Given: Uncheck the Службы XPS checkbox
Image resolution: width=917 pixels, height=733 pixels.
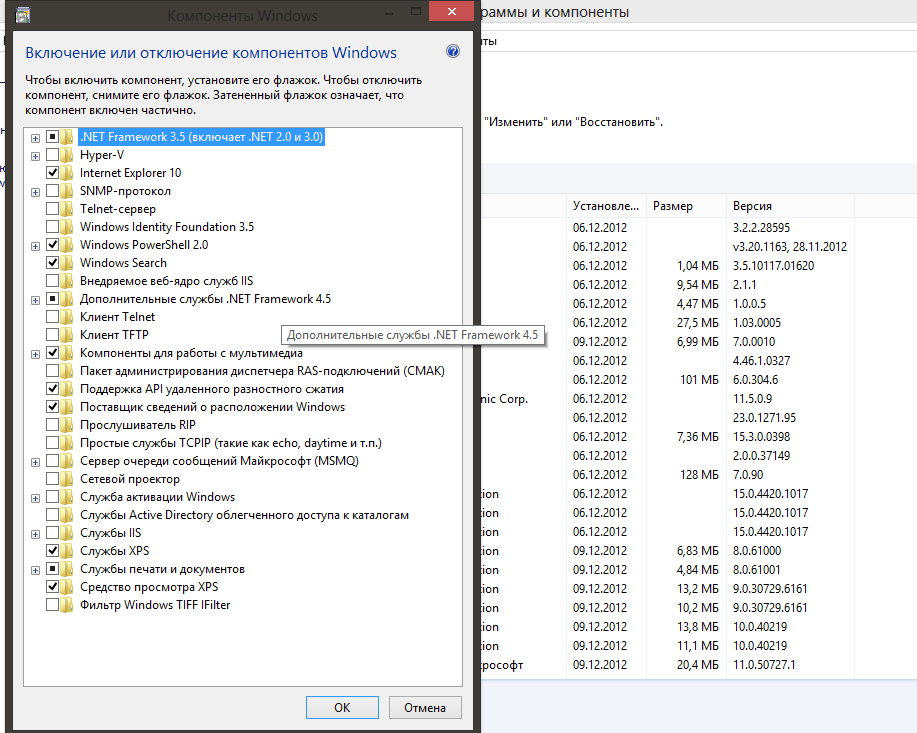Looking at the screenshot, I should pyautogui.click(x=52, y=551).
